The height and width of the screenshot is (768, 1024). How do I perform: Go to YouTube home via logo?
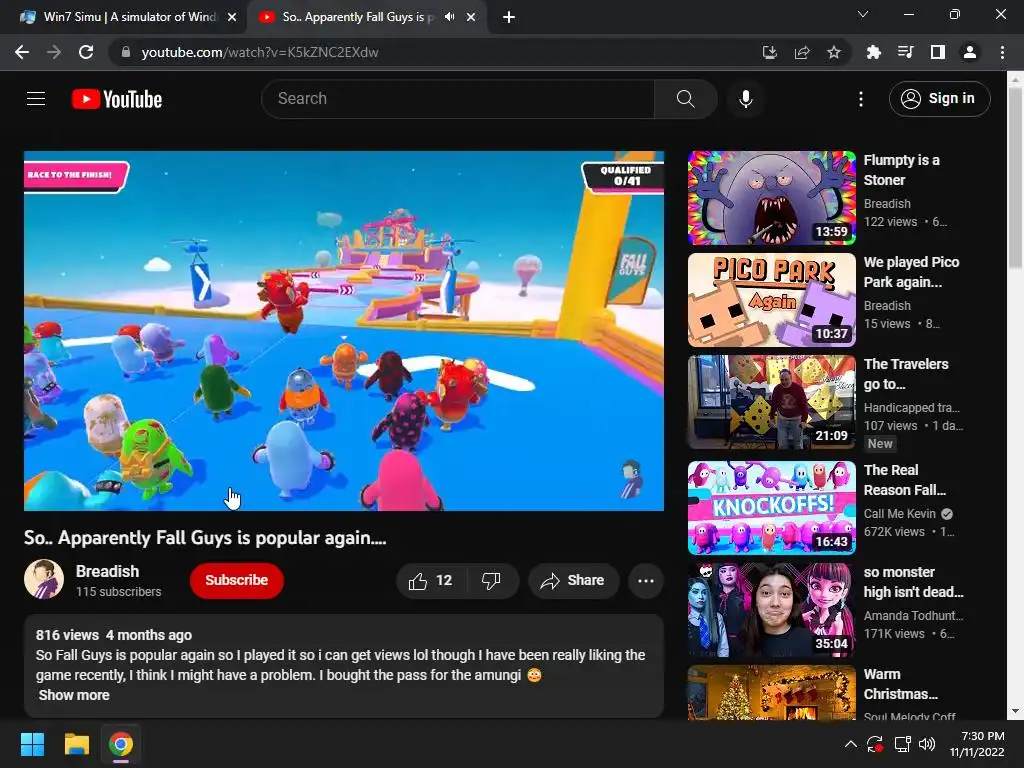117,99
